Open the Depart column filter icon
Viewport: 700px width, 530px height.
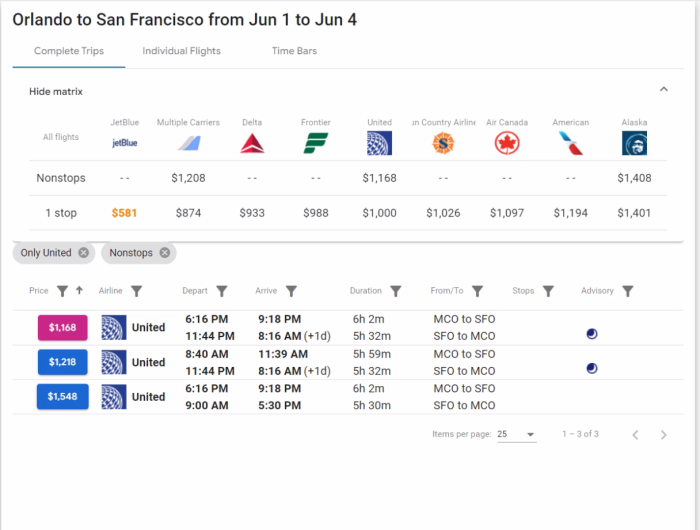(x=222, y=291)
